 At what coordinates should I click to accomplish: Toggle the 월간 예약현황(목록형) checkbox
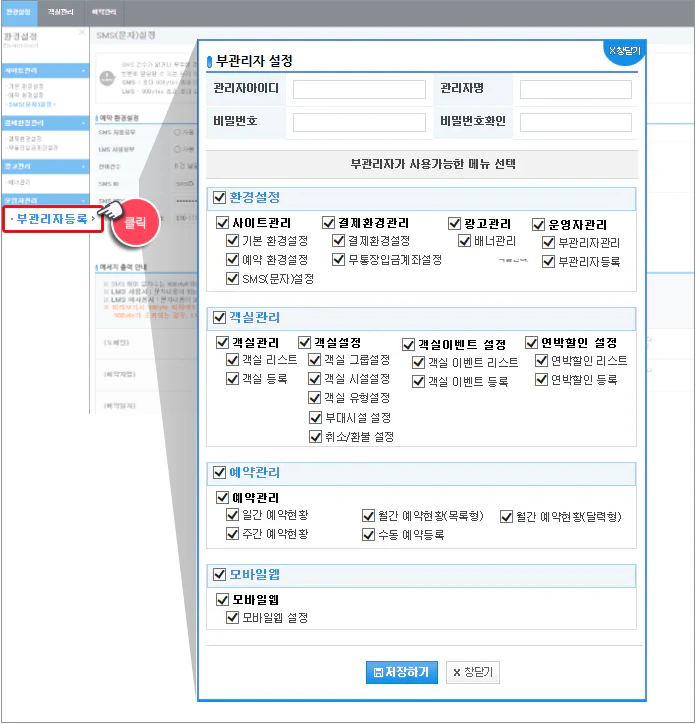click(368, 515)
